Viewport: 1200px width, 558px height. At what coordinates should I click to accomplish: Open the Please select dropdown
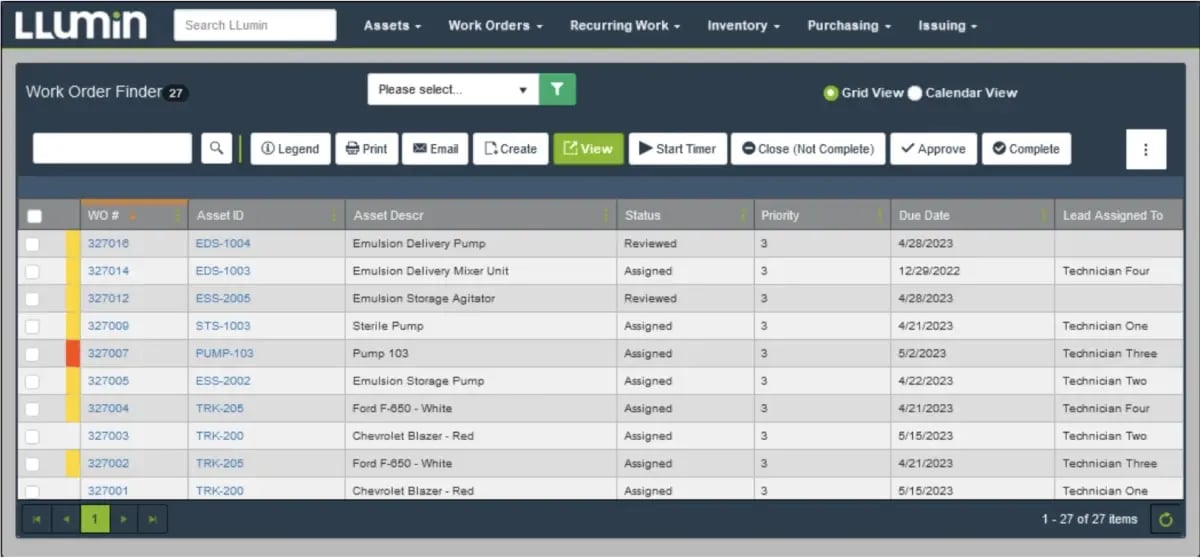pyautogui.click(x=453, y=89)
